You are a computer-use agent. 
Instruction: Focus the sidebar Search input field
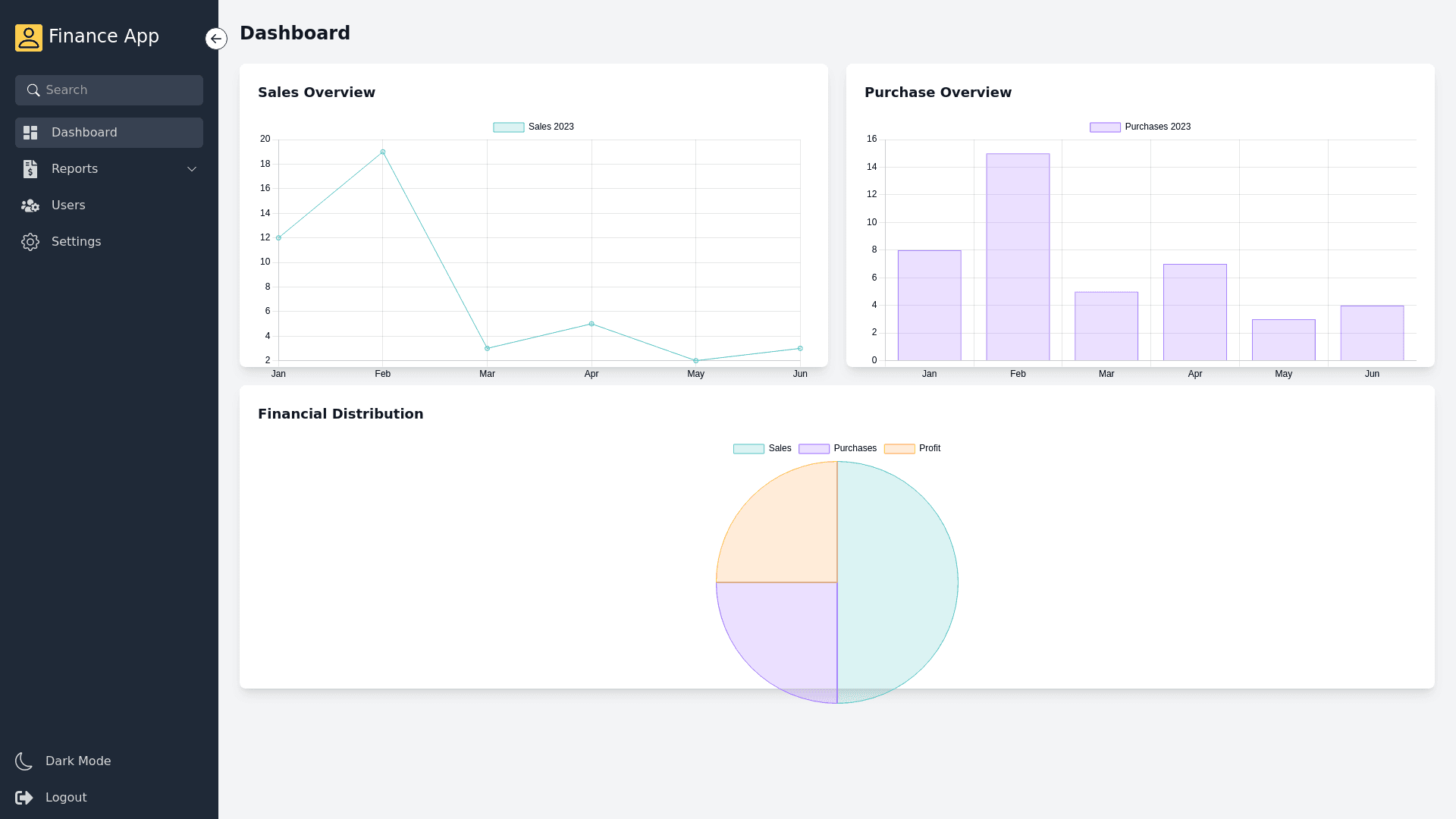121,90
